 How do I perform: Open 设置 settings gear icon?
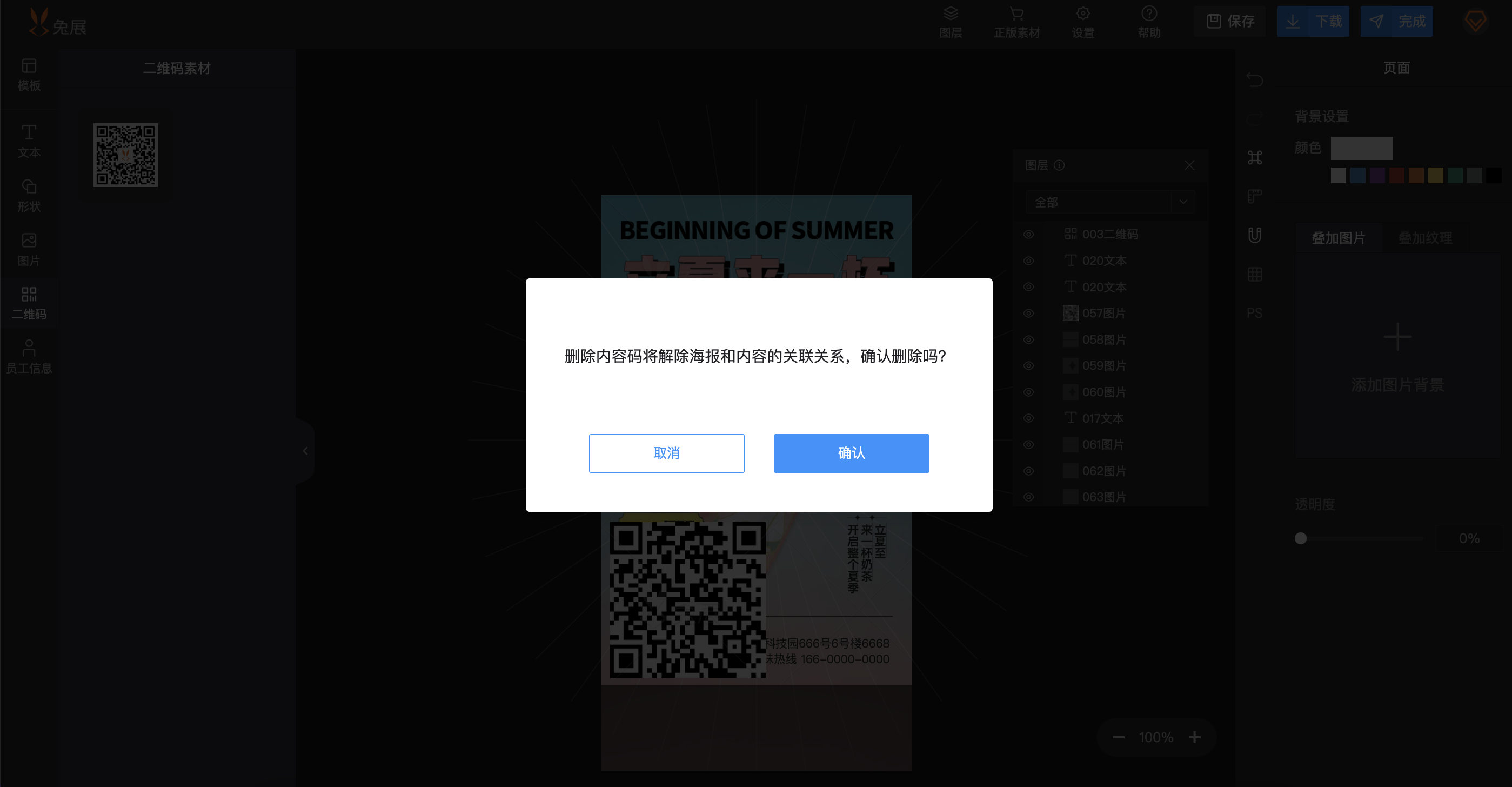[x=1083, y=22]
